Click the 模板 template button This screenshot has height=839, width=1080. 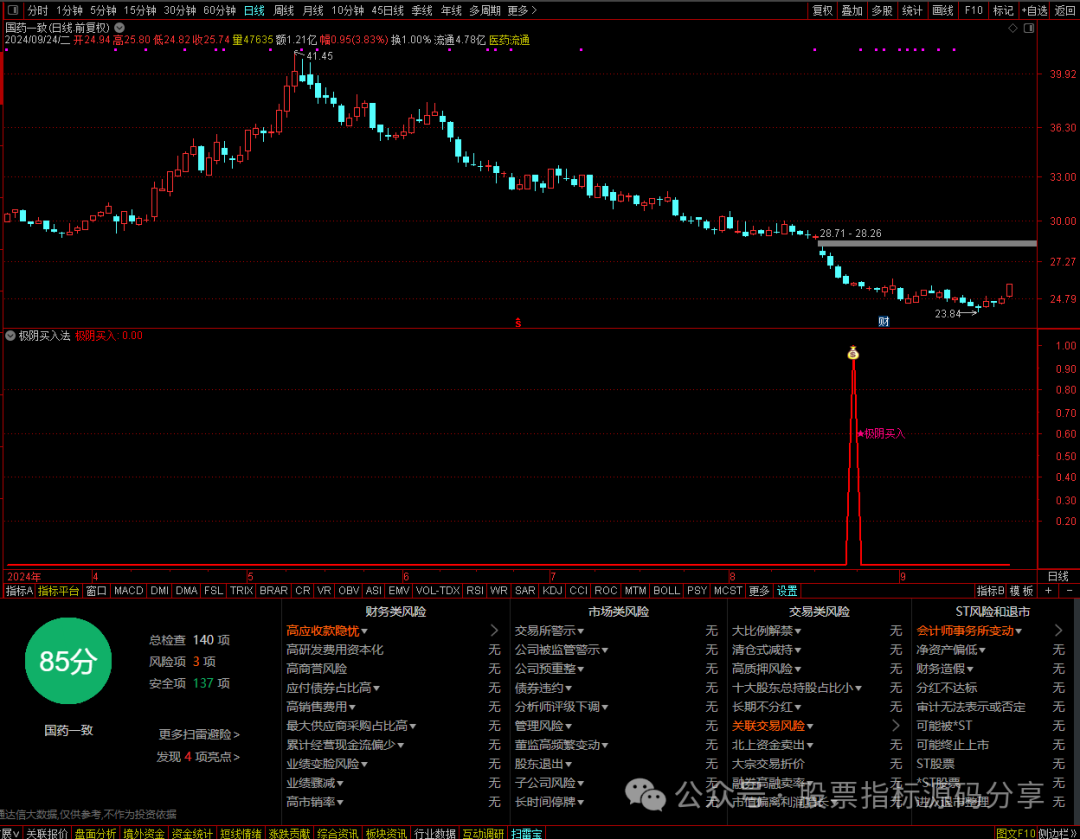(x=1021, y=591)
